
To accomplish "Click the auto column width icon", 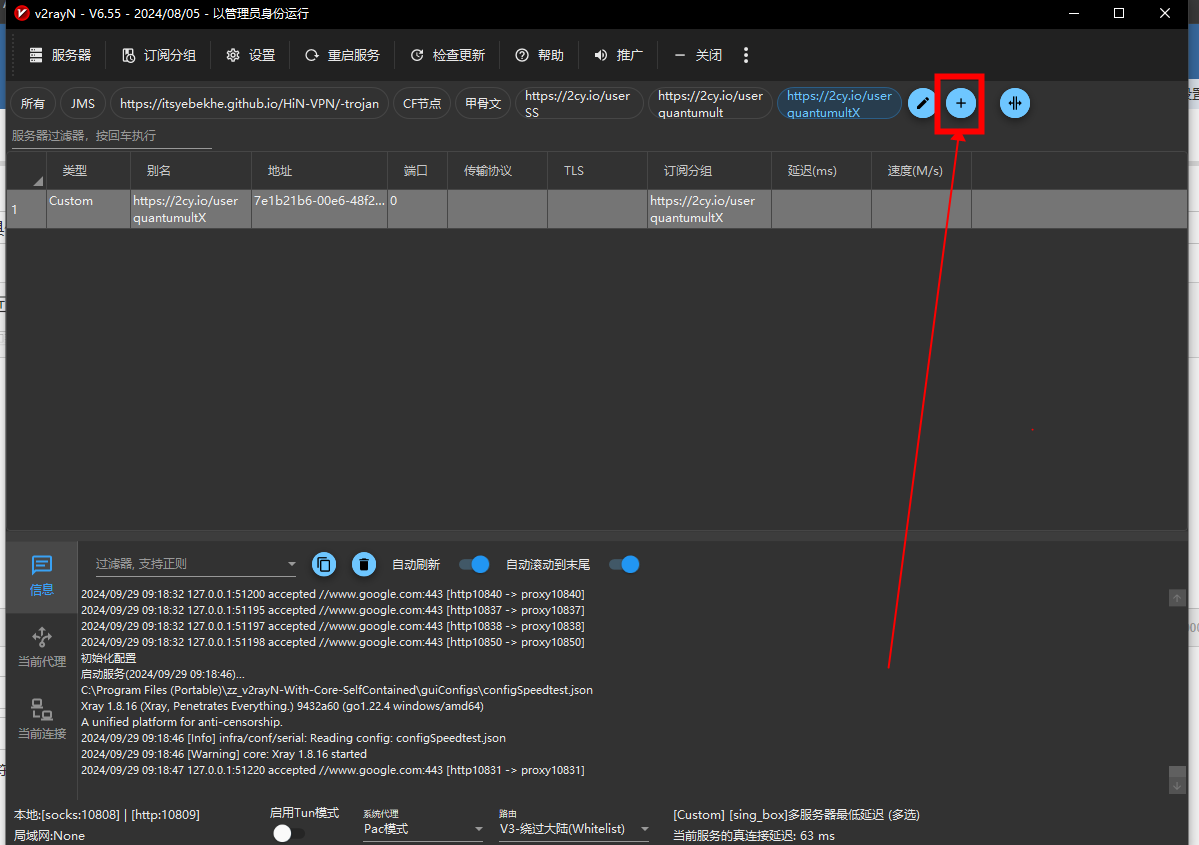I will coord(1014,103).
